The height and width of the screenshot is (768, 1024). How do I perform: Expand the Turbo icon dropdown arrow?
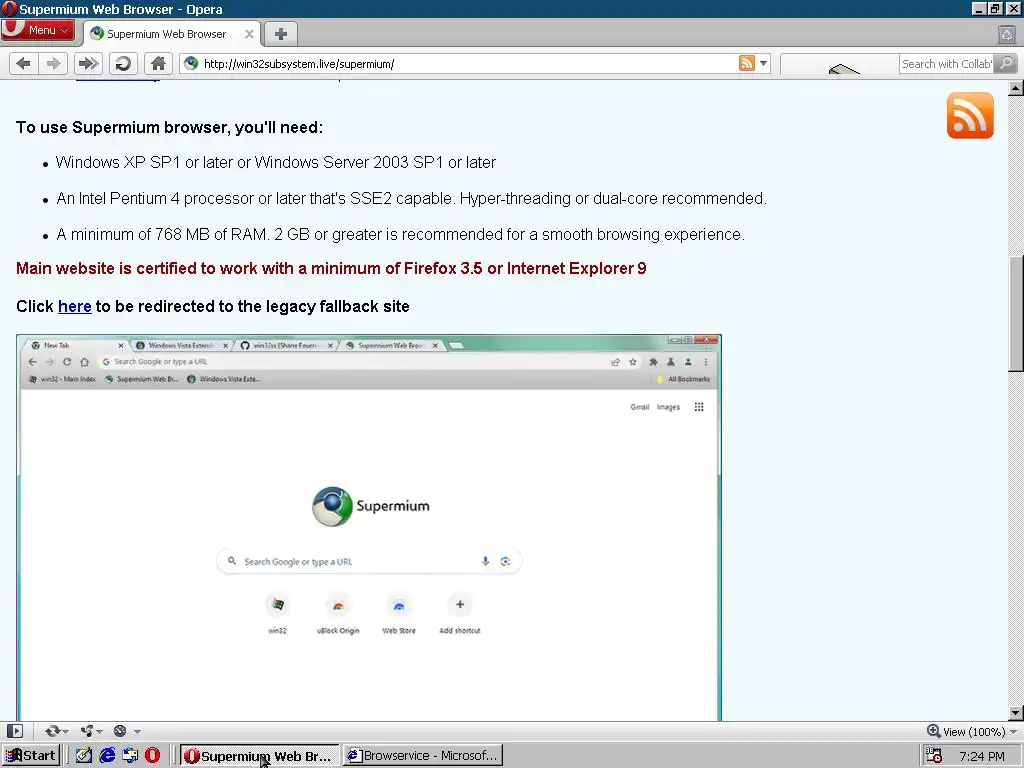[137, 731]
